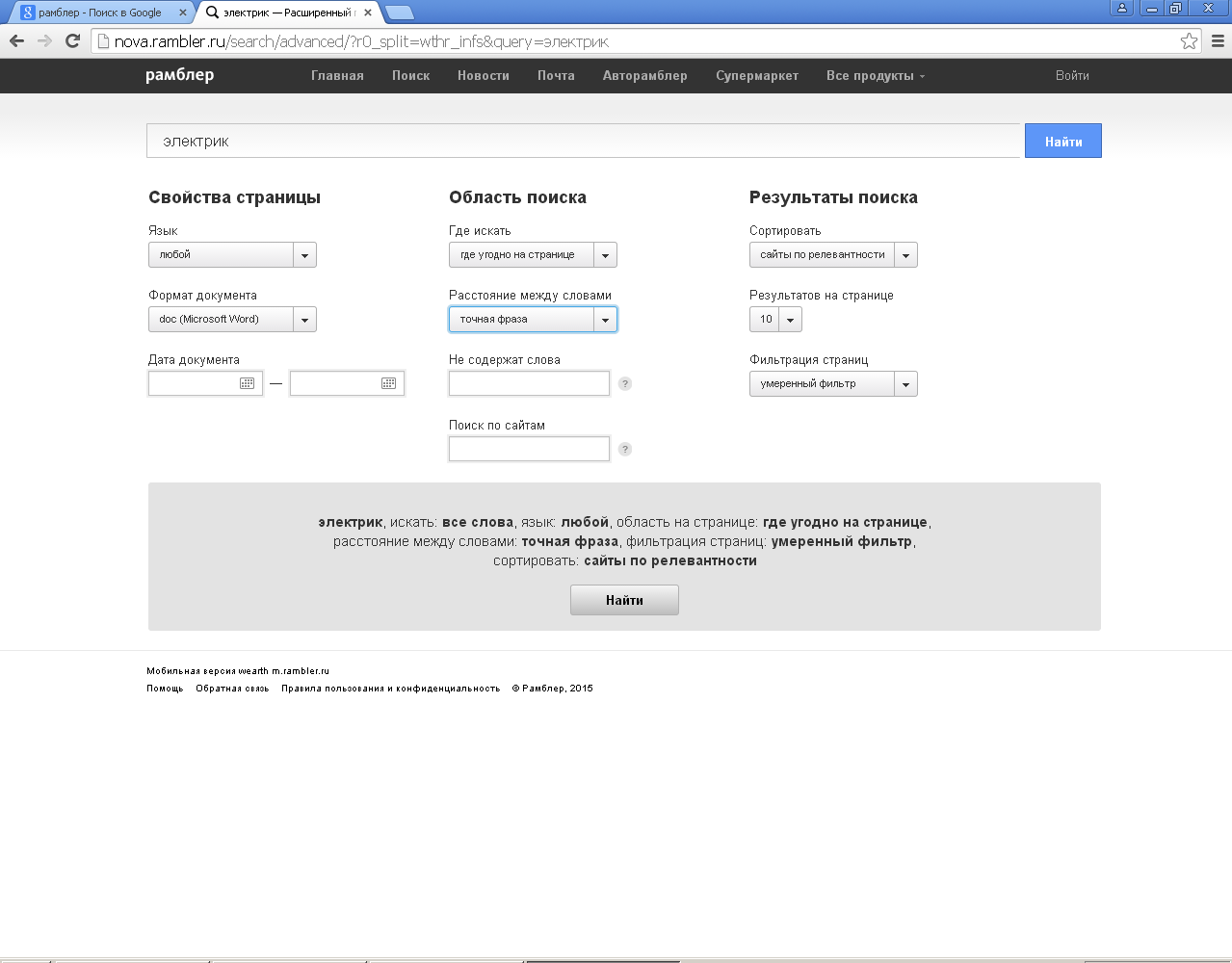Click the 'Свойства страницы' heading

pyautogui.click(x=234, y=197)
